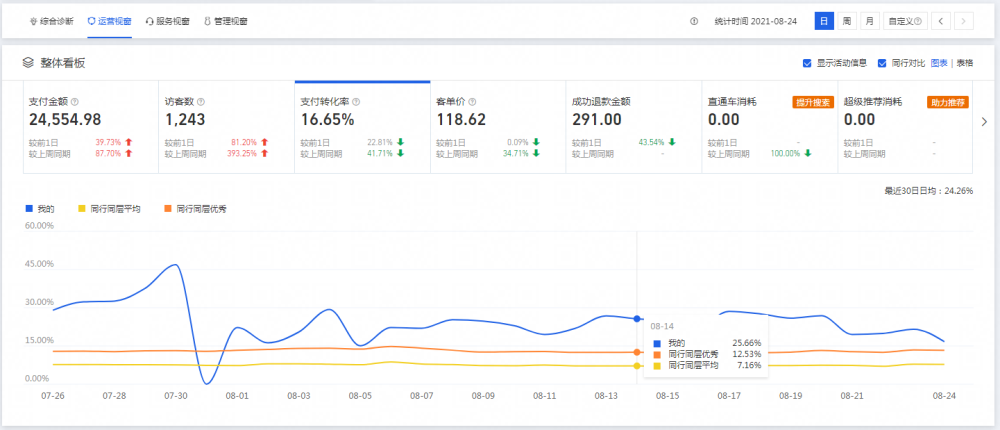Click 同行同层优秀 orange legend swatch
1000x430 pixels.
coord(168,209)
